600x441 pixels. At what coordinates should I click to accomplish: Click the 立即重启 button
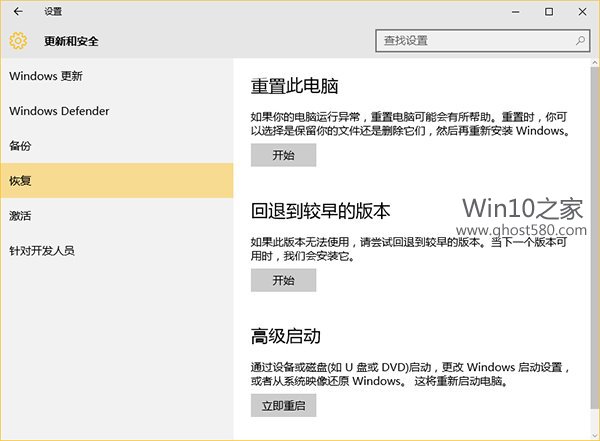(x=283, y=405)
